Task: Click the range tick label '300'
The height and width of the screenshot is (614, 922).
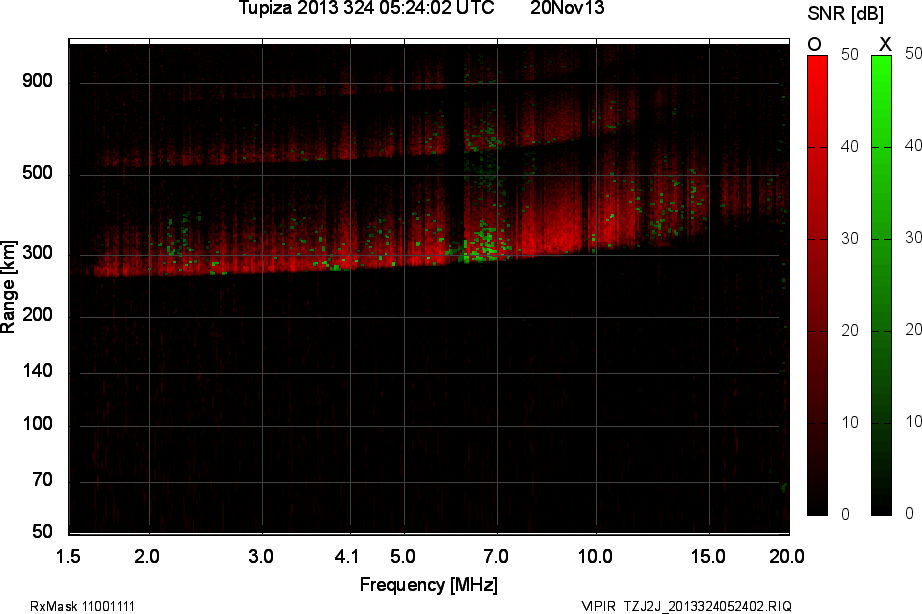Action: (37, 253)
